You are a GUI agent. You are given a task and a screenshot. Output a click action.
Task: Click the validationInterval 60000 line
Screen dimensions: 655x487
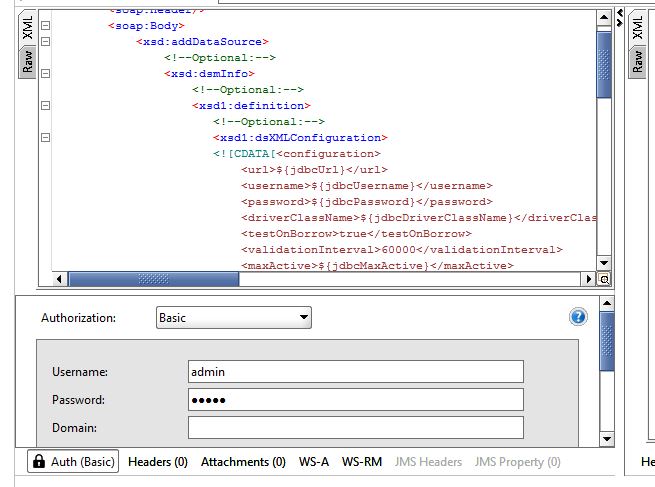402,250
